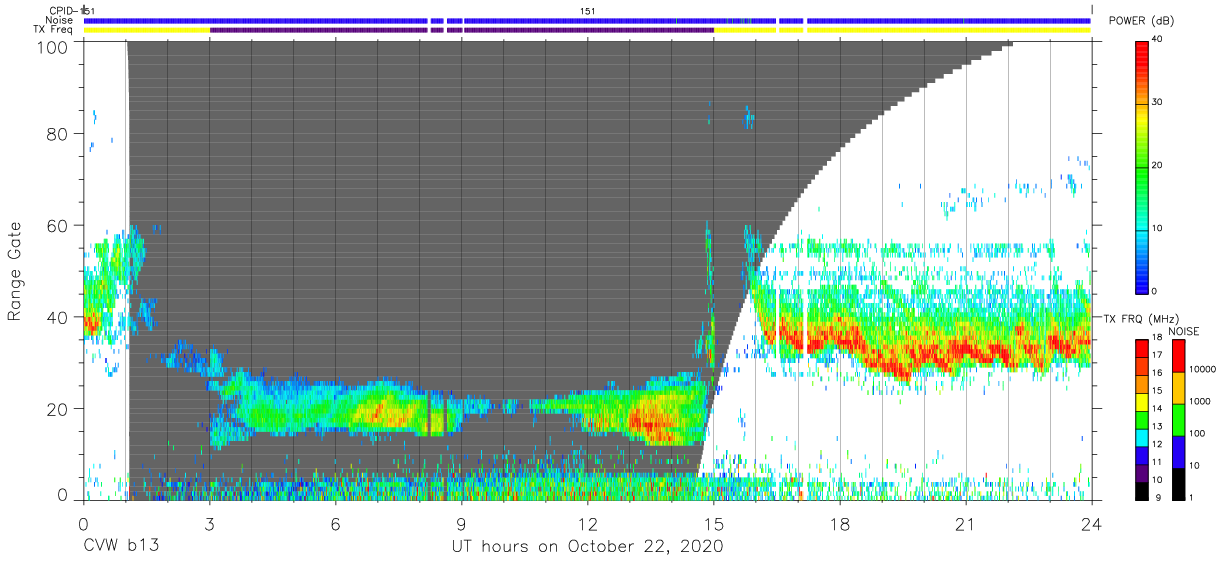1228x567 pixels.
Task: Click the 3 tick on UT hours axis
Action: tap(209, 522)
